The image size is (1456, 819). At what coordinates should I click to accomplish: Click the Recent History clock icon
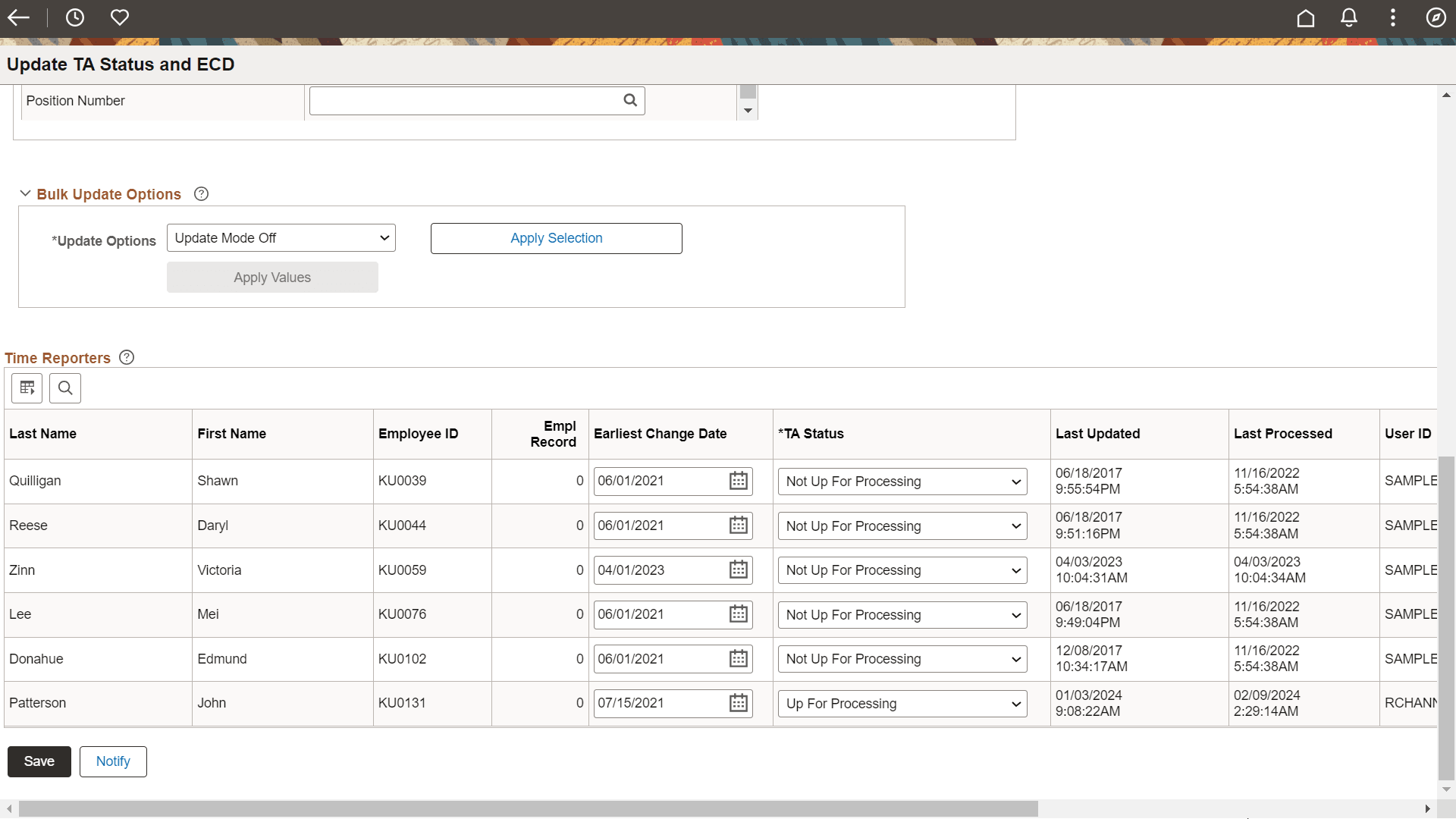point(74,17)
